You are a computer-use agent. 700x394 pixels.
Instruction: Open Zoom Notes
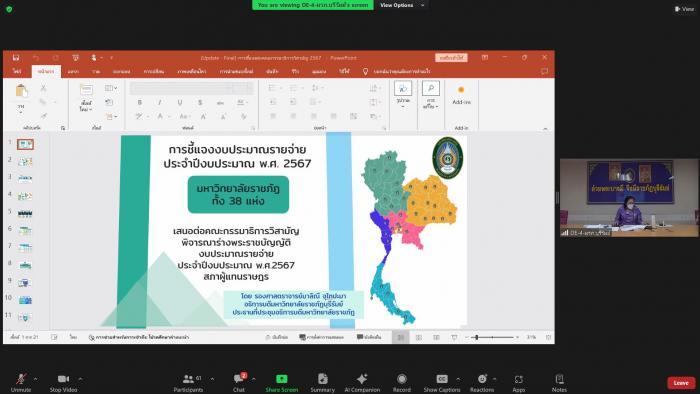pyautogui.click(x=559, y=382)
